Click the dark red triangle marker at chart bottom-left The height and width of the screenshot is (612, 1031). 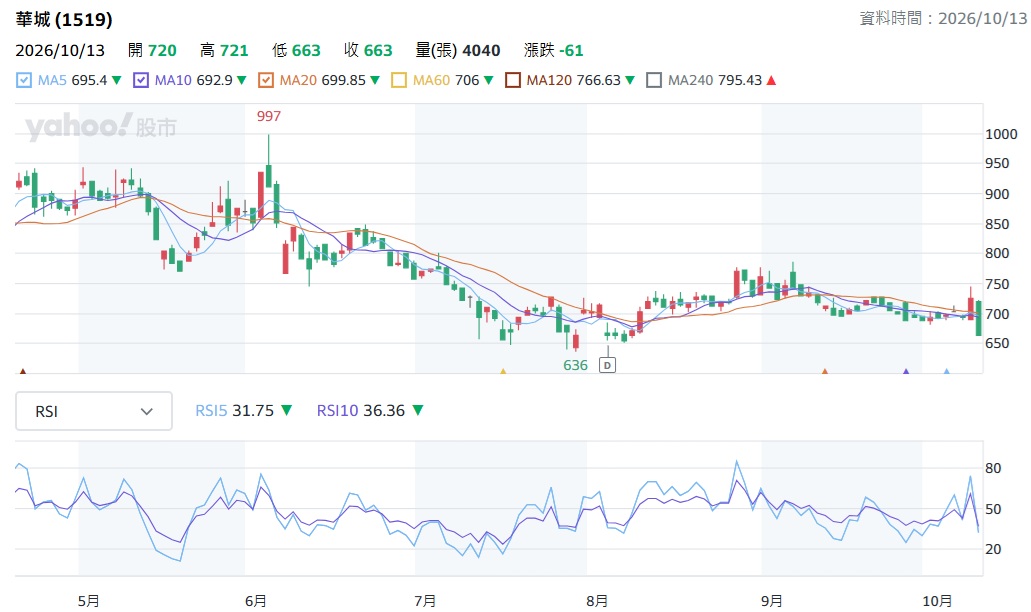[x=23, y=371]
